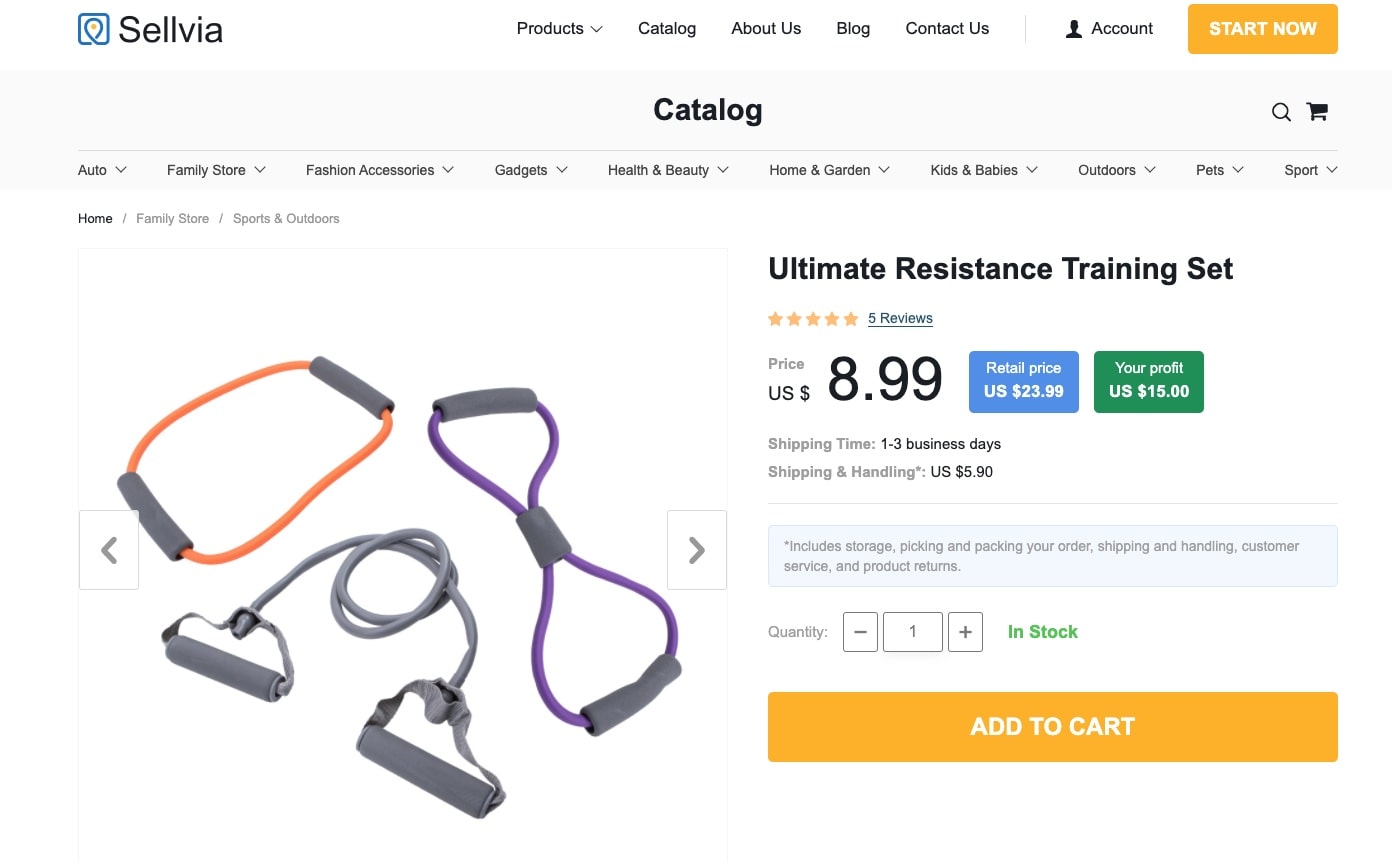Open the 5 Reviews link

click(x=899, y=318)
